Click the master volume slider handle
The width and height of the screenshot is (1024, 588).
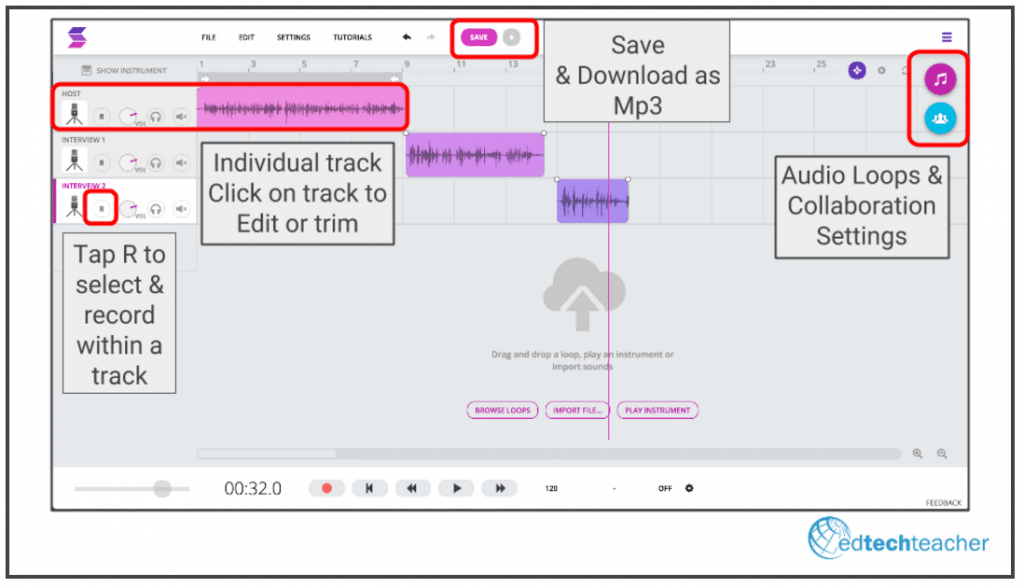(x=161, y=488)
